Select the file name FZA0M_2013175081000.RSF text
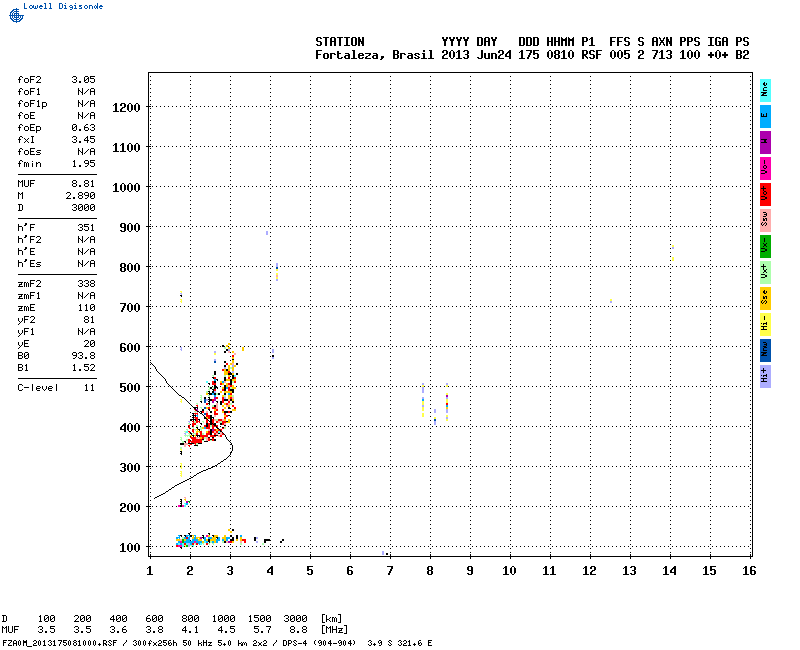800x650 pixels. pos(60,643)
